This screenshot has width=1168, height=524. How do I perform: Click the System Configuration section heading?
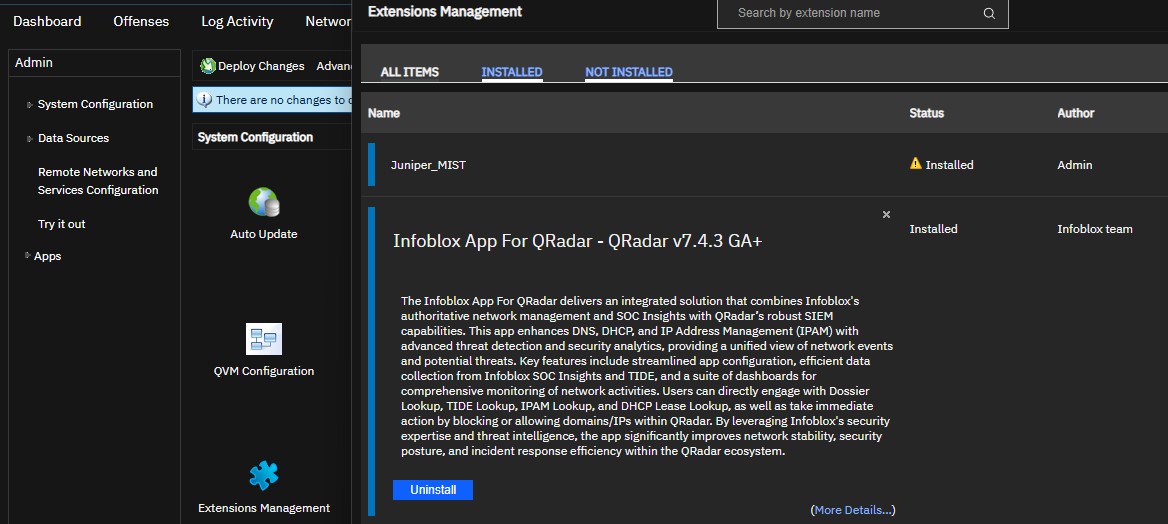256,137
